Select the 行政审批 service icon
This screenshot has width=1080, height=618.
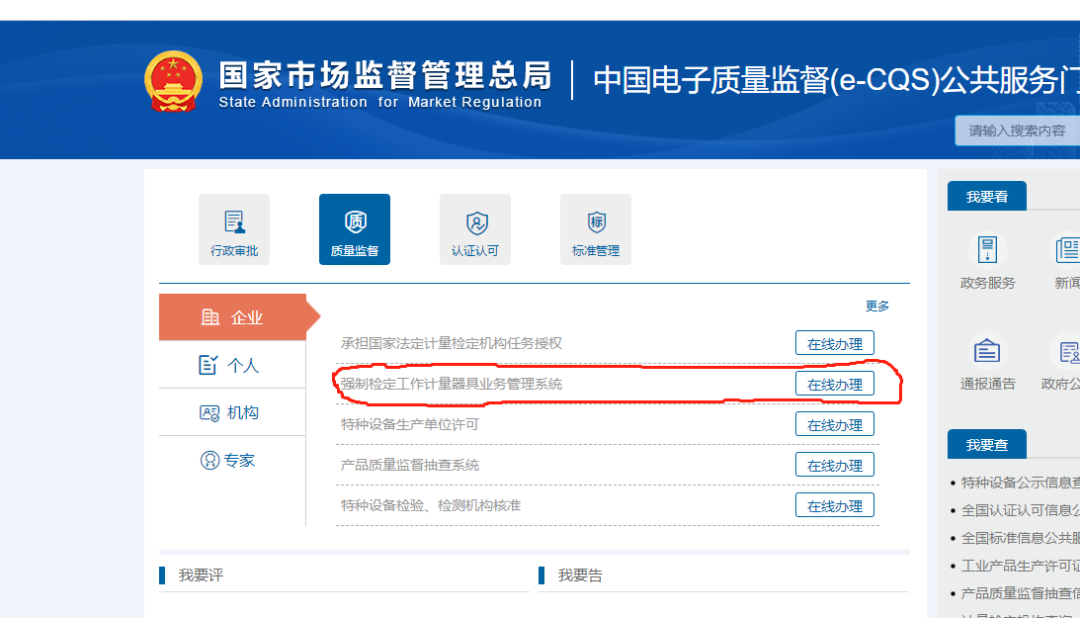[233, 229]
